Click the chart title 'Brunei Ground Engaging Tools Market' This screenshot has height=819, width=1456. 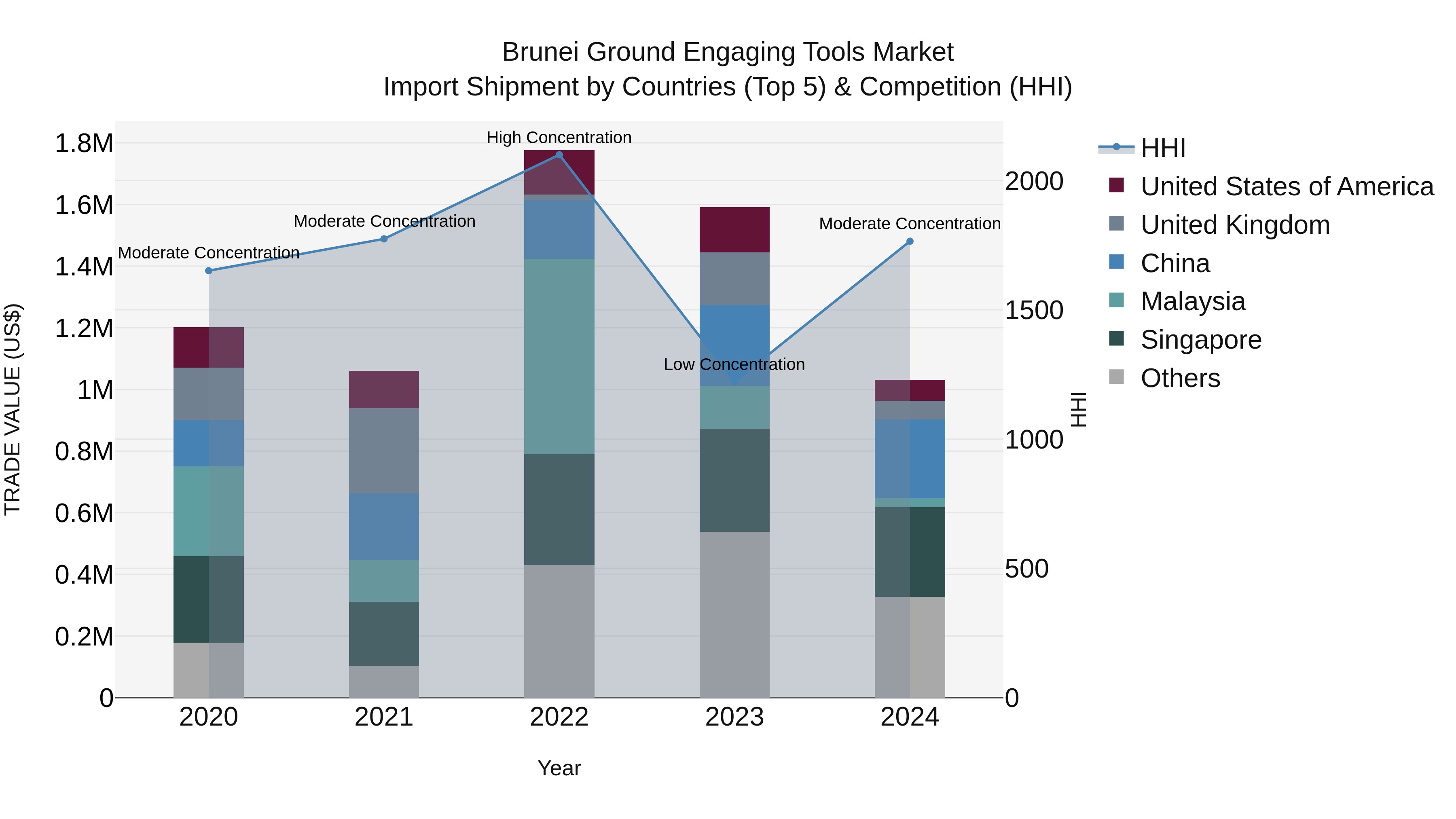728,52
